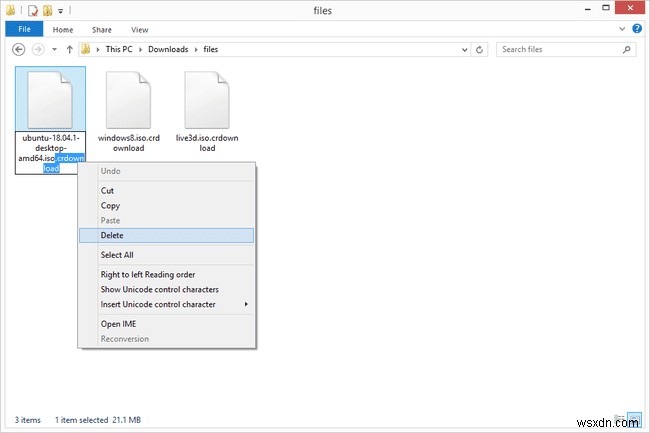Click the Back navigation arrow
650x433 pixels.
[x=19, y=50]
